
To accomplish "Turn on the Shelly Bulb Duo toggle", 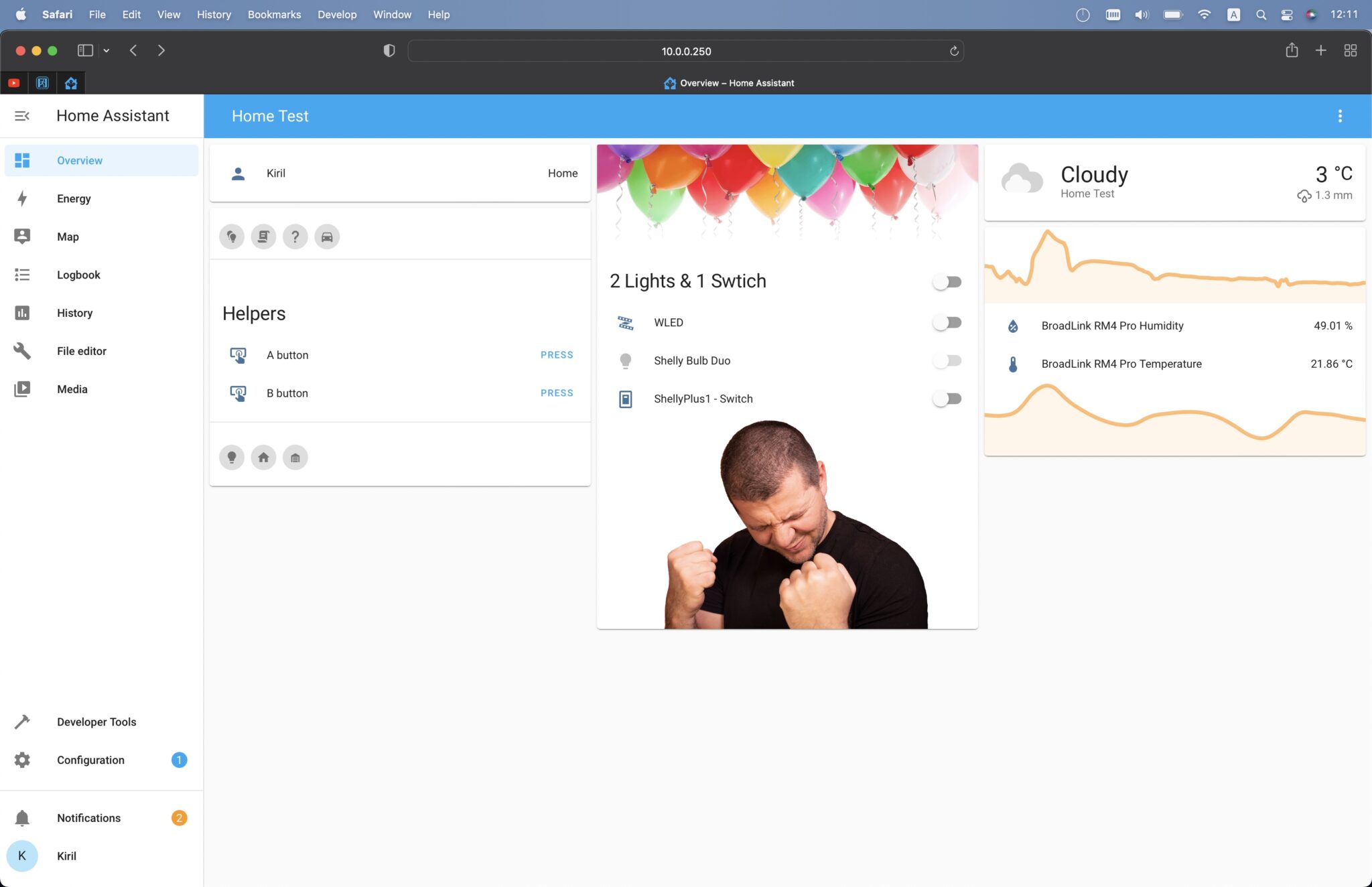I will pyautogui.click(x=947, y=360).
